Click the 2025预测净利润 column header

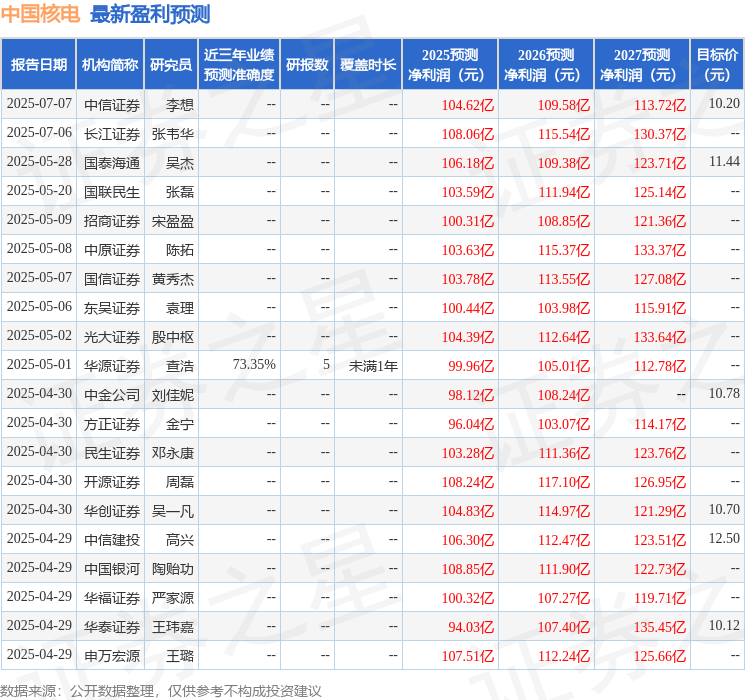pyautogui.click(x=450, y=65)
